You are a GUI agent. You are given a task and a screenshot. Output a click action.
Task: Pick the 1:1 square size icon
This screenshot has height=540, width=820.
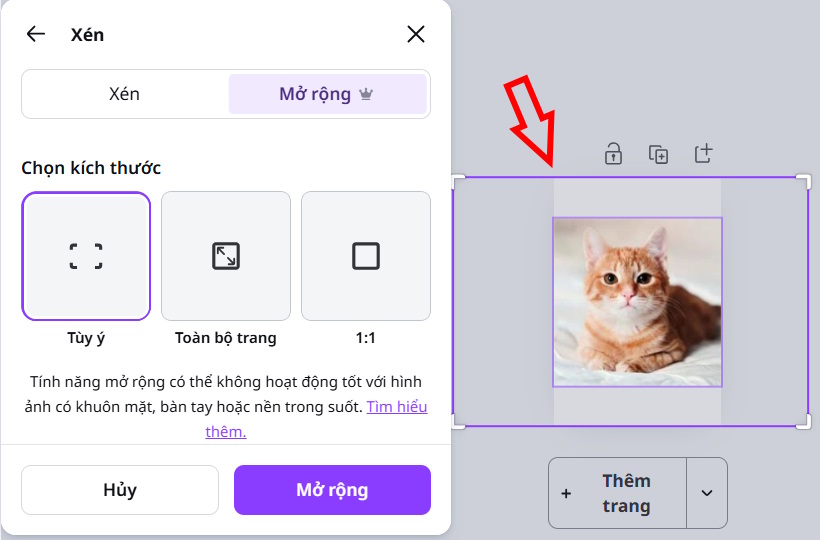[366, 256]
